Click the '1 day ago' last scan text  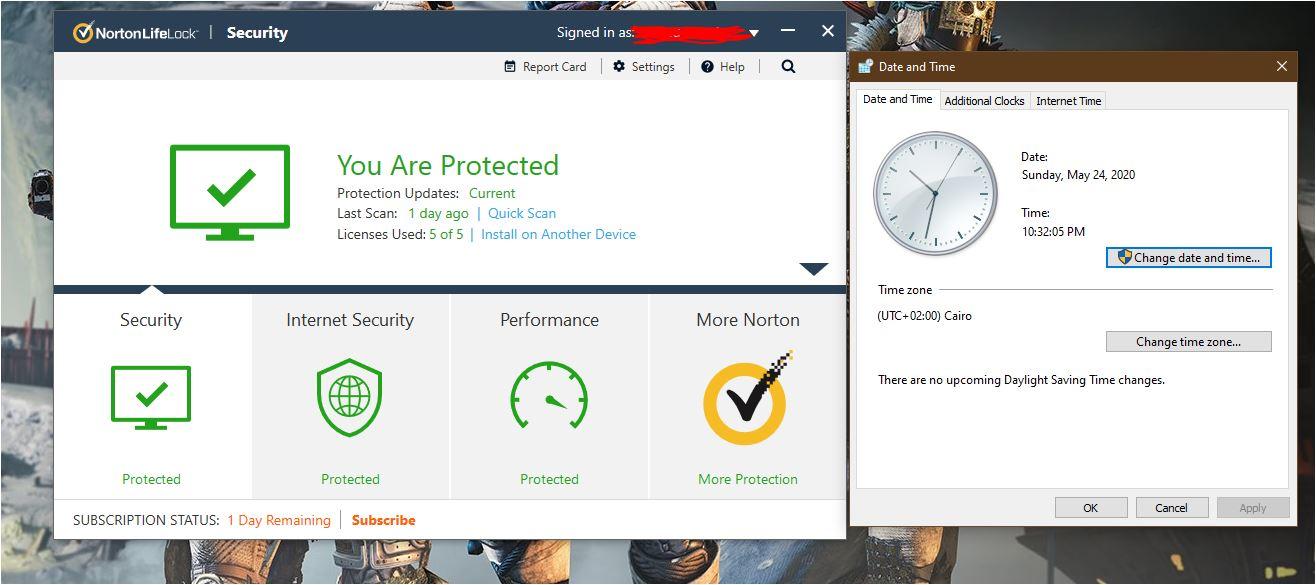pyautogui.click(x=438, y=213)
